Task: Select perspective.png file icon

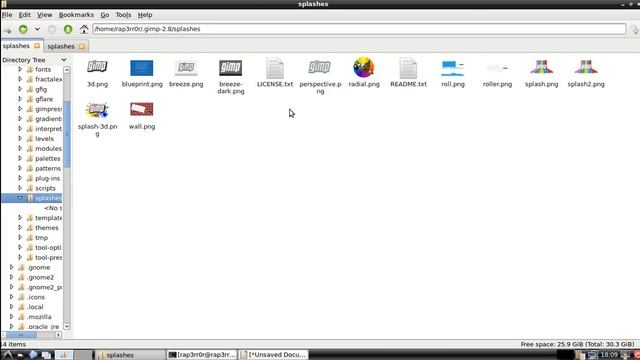Action: click(x=320, y=67)
